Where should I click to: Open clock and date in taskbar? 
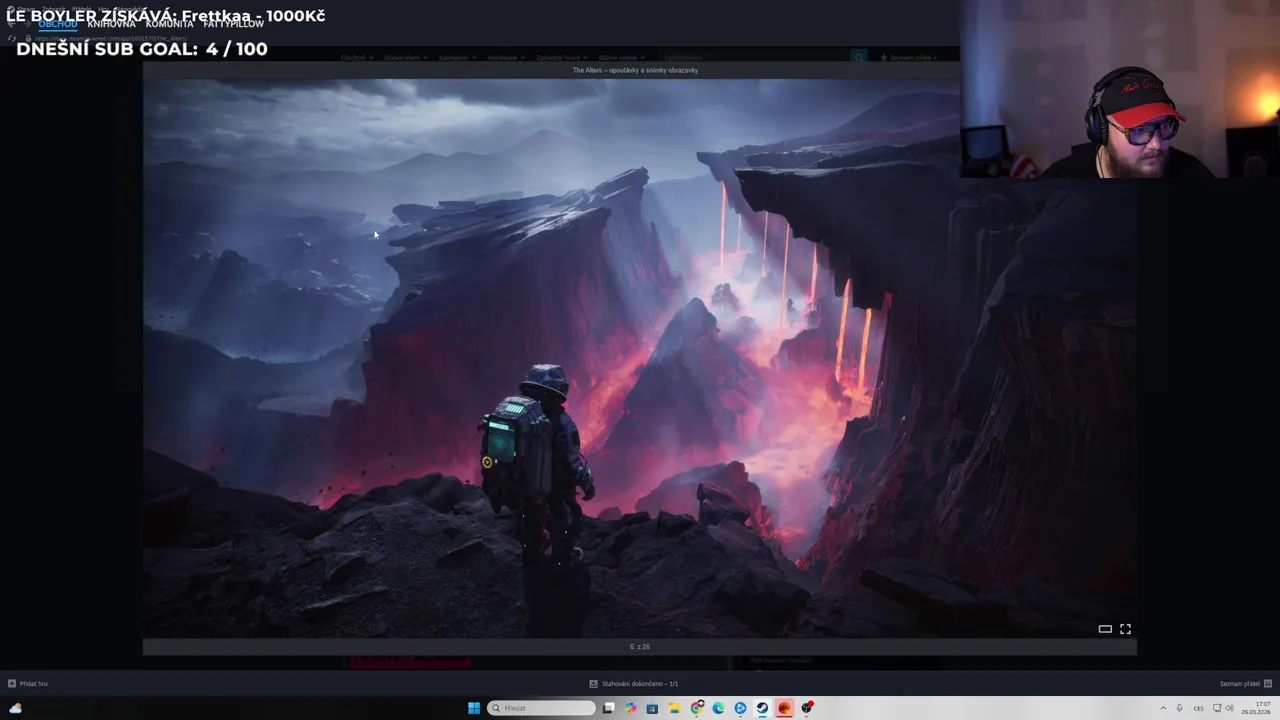click(x=1255, y=708)
